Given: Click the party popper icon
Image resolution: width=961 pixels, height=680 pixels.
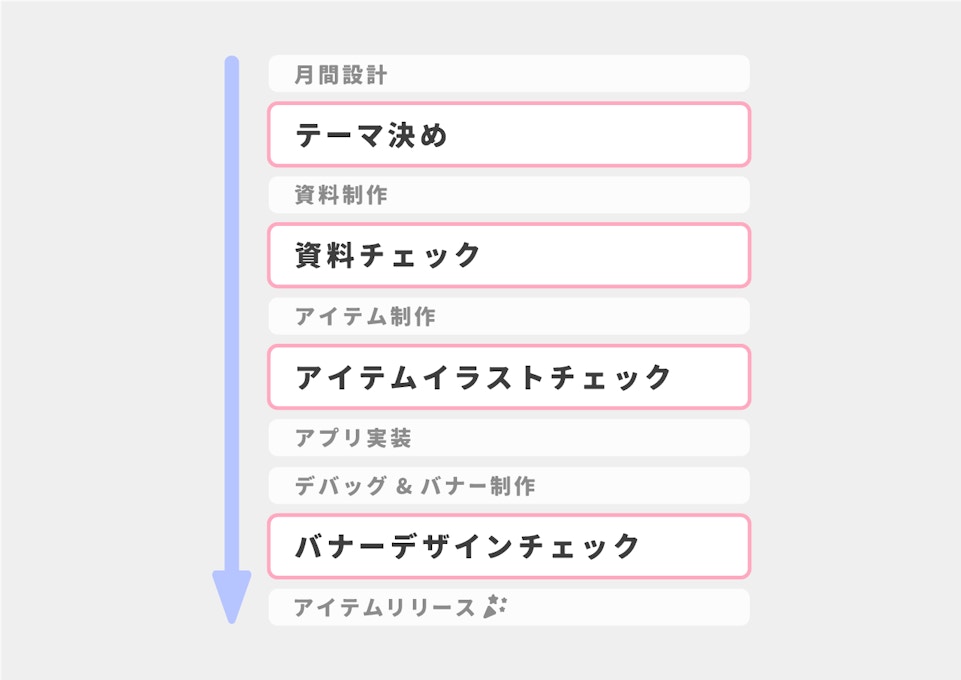Looking at the screenshot, I should [495, 606].
